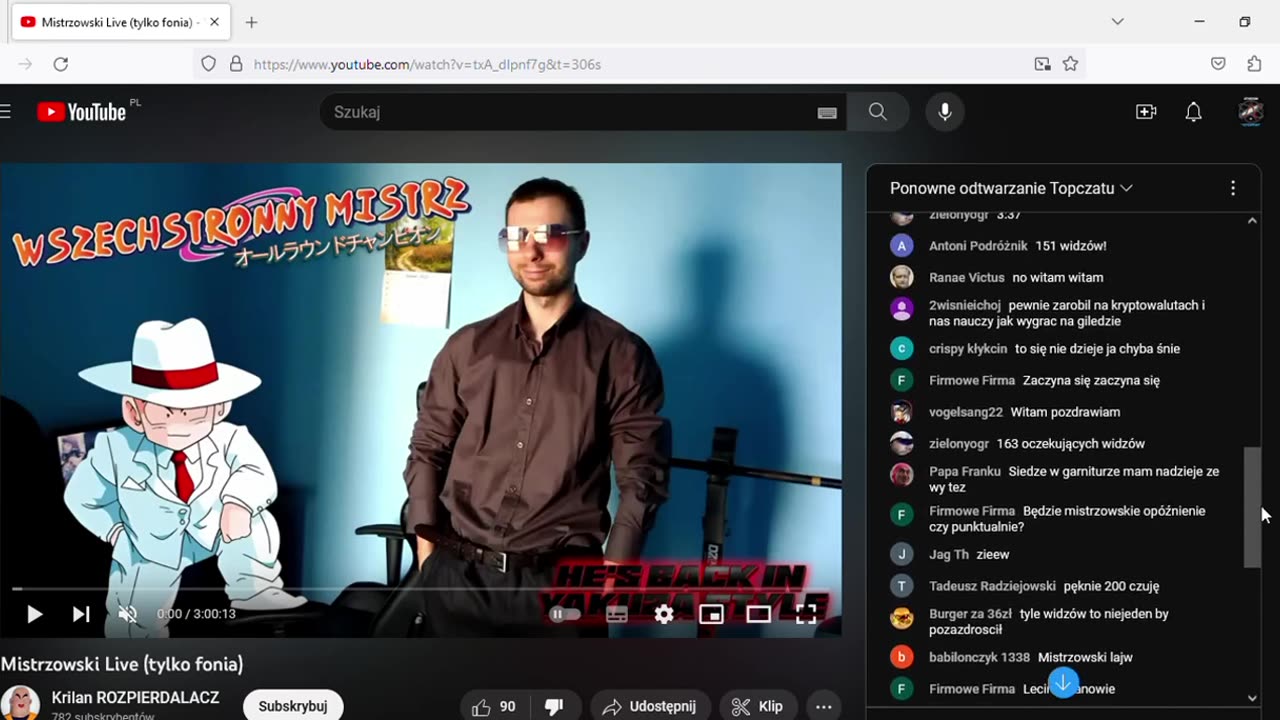1280x720 pixels.
Task: Toggle the autoplay switch in the player
Action: tap(565, 614)
